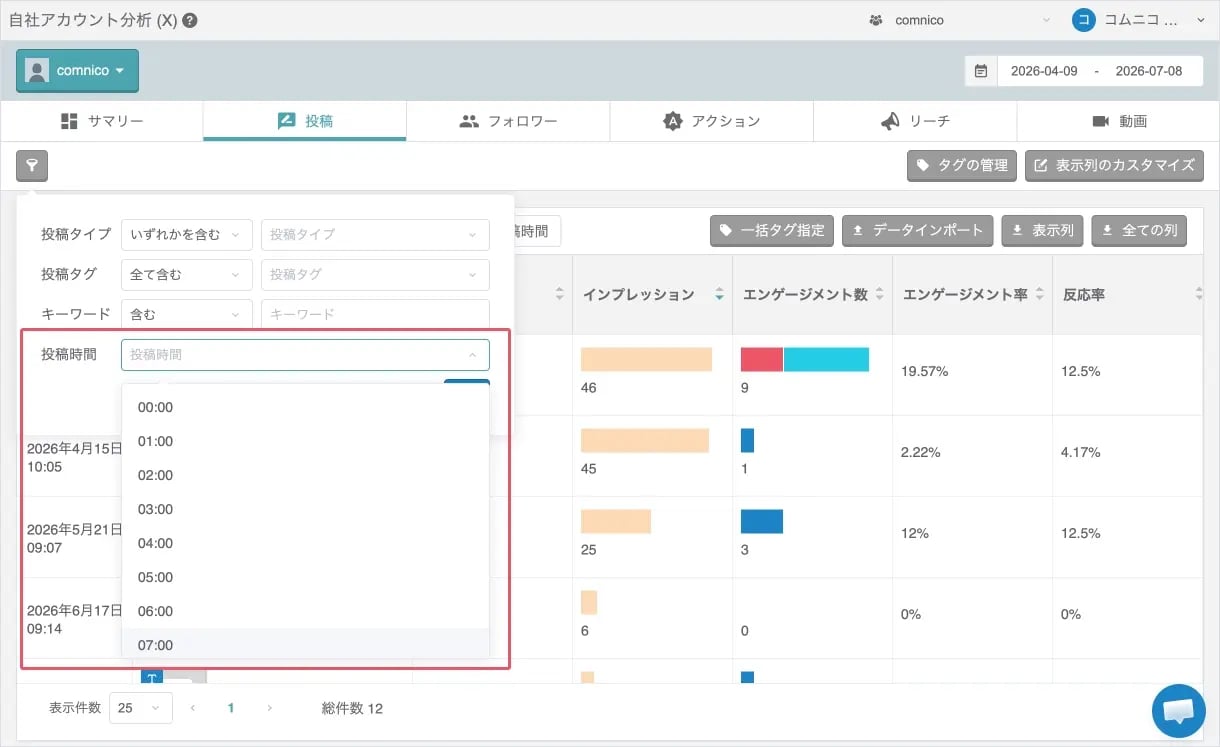The width and height of the screenshot is (1220, 747).
Task: Sort by エンゲージメント数 column arrows
Action: pyautogui.click(x=879, y=295)
